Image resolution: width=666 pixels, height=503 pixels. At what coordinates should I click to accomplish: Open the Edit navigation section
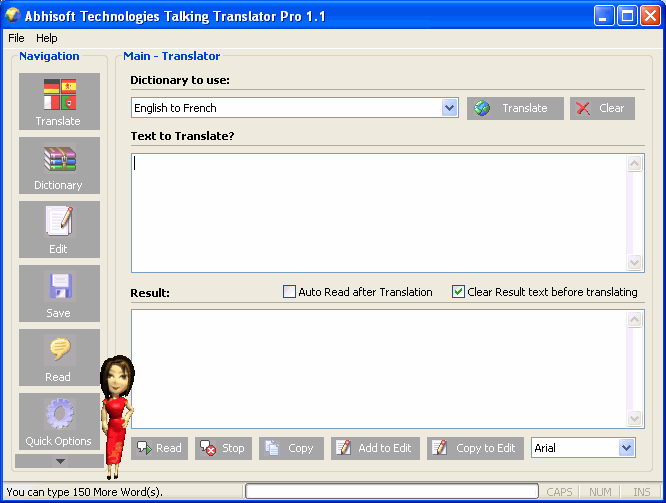(x=59, y=229)
